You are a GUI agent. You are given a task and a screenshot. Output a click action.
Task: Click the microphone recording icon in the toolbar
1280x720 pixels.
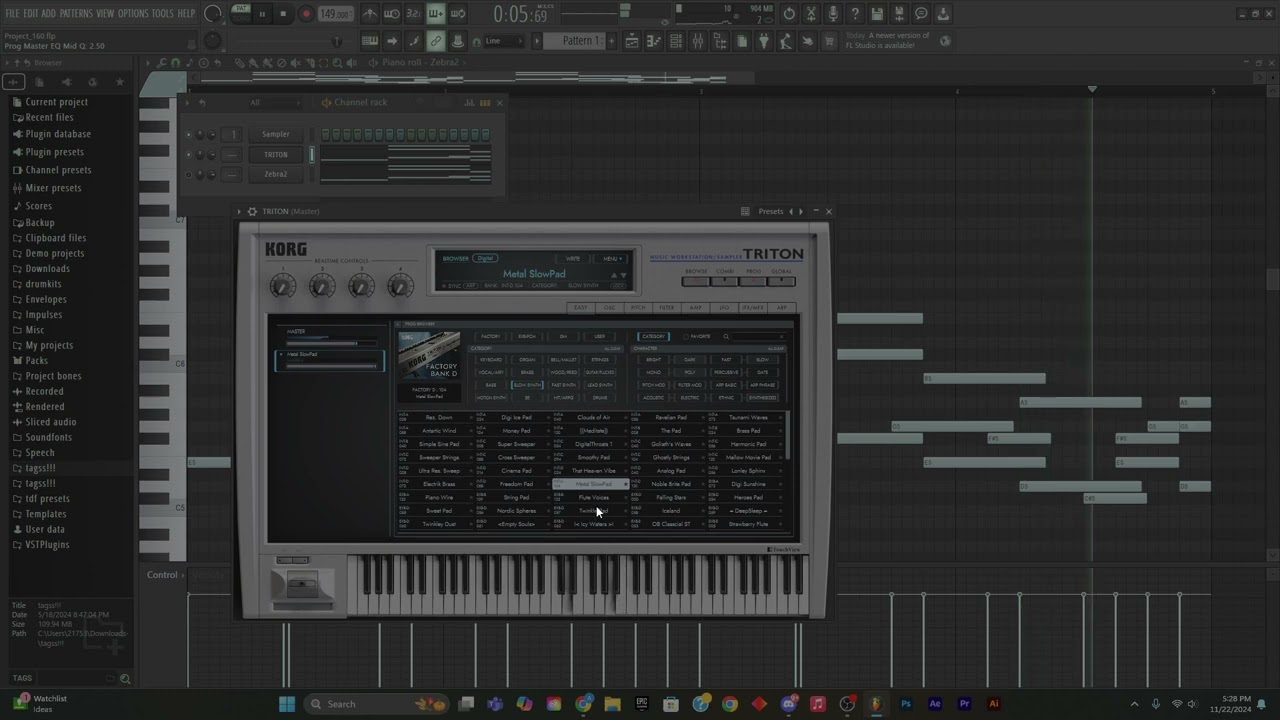click(x=833, y=14)
